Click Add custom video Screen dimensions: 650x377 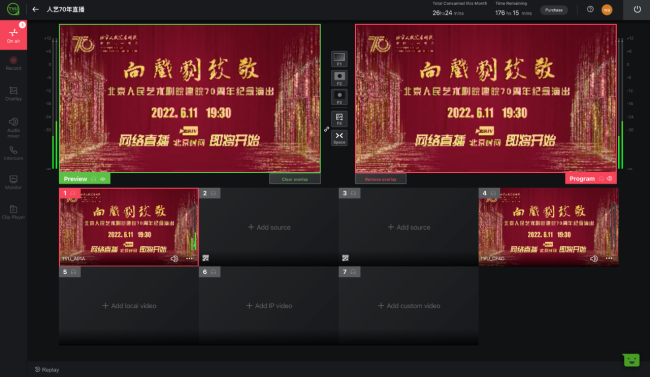coord(409,306)
